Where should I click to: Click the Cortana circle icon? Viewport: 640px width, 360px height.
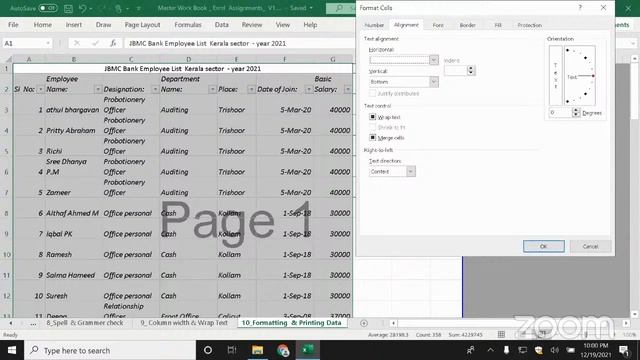click(208, 350)
